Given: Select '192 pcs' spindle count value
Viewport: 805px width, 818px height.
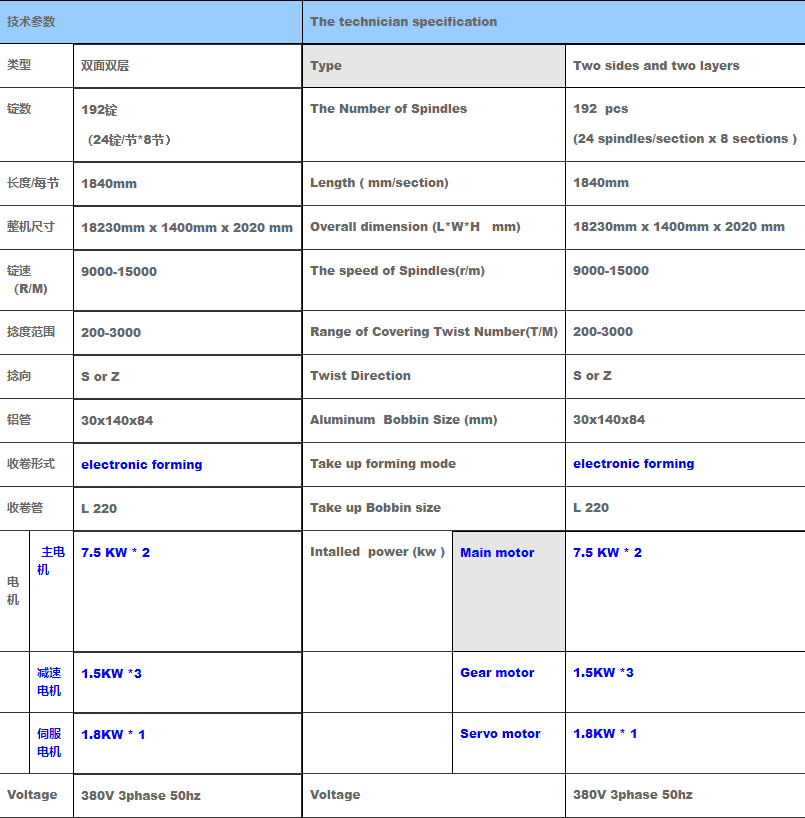Looking at the screenshot, I should (600, 109).
